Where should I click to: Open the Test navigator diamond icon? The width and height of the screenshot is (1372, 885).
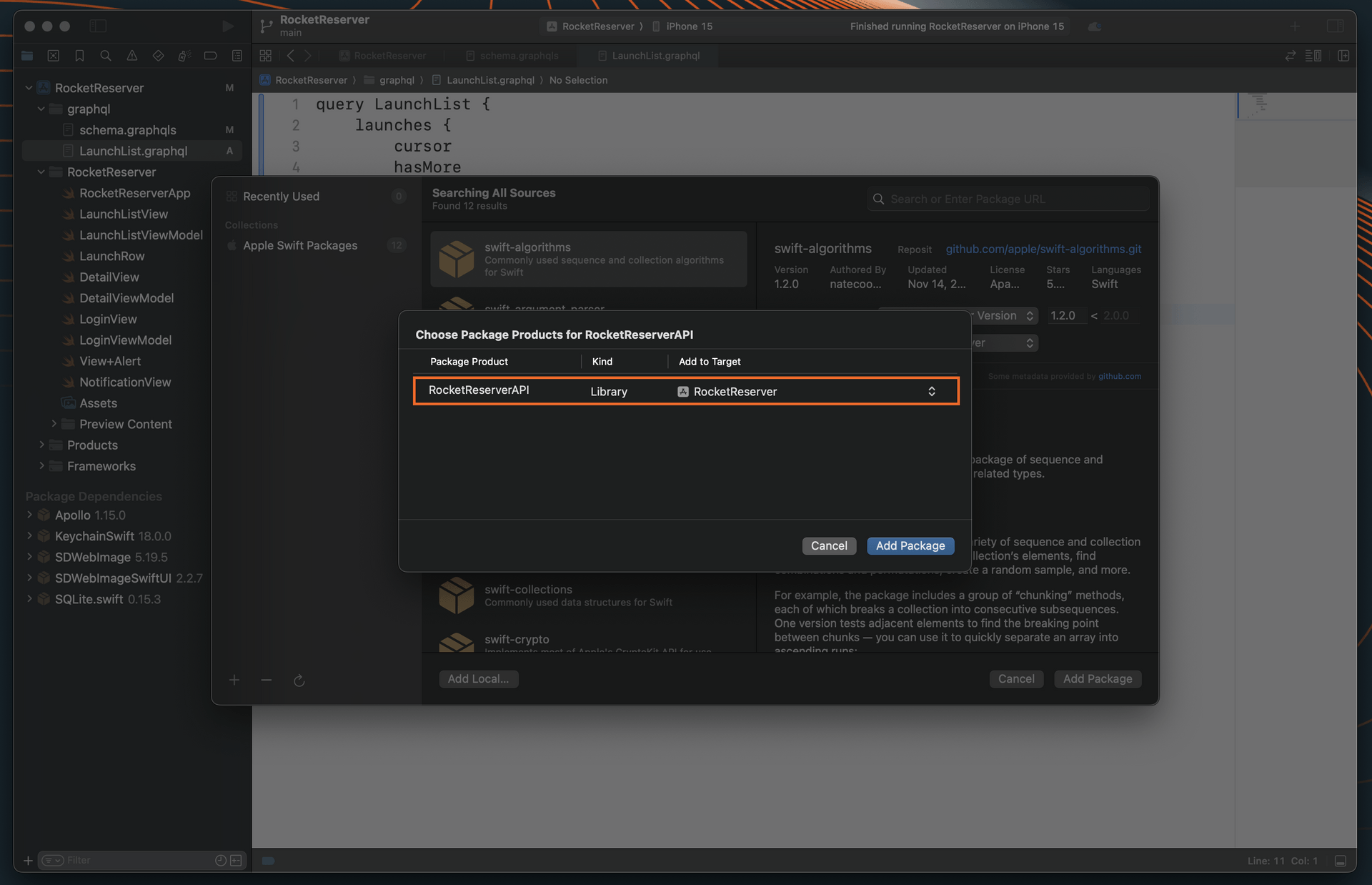point(158,56)
